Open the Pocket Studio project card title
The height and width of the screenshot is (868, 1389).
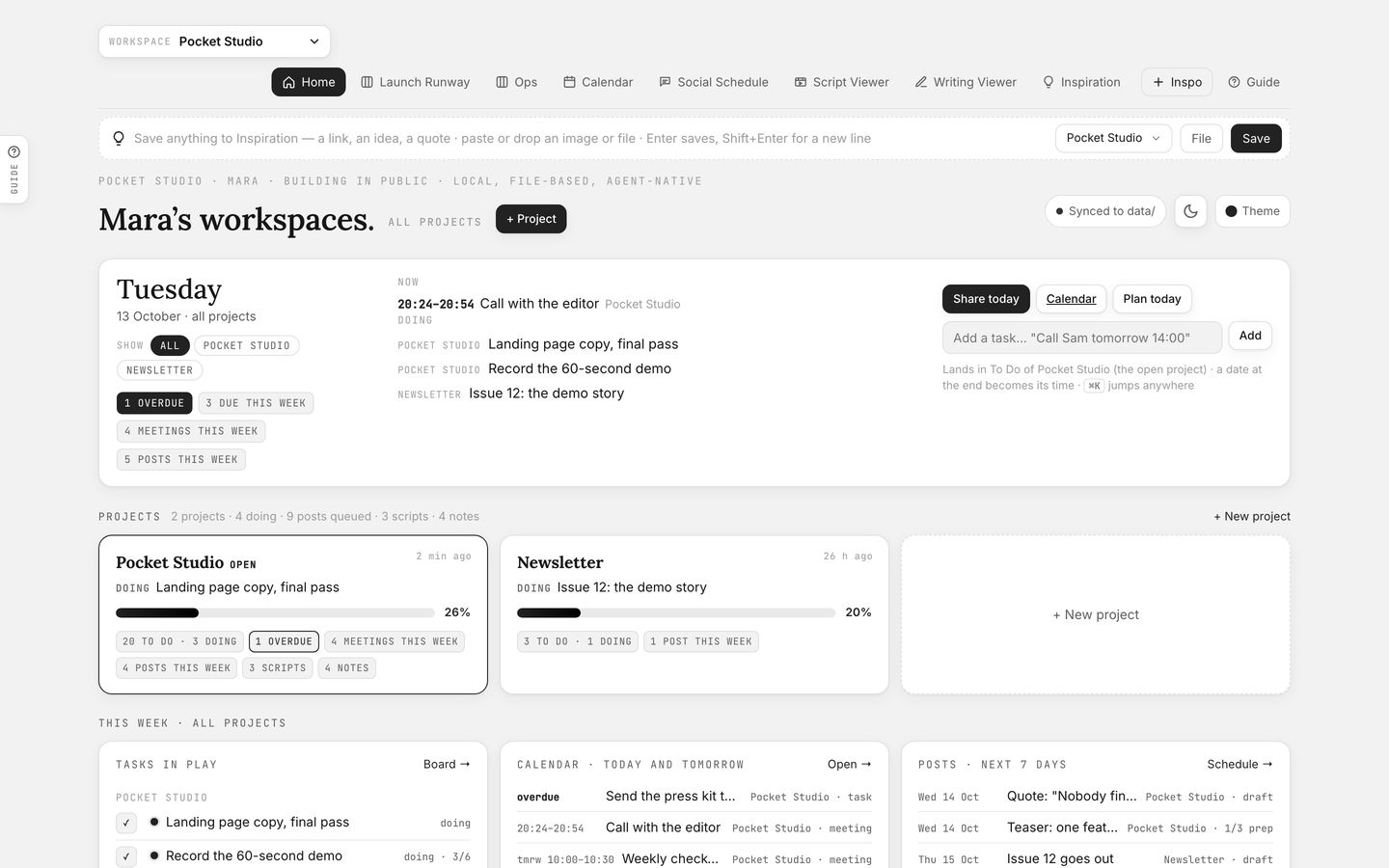coord(170,562)
